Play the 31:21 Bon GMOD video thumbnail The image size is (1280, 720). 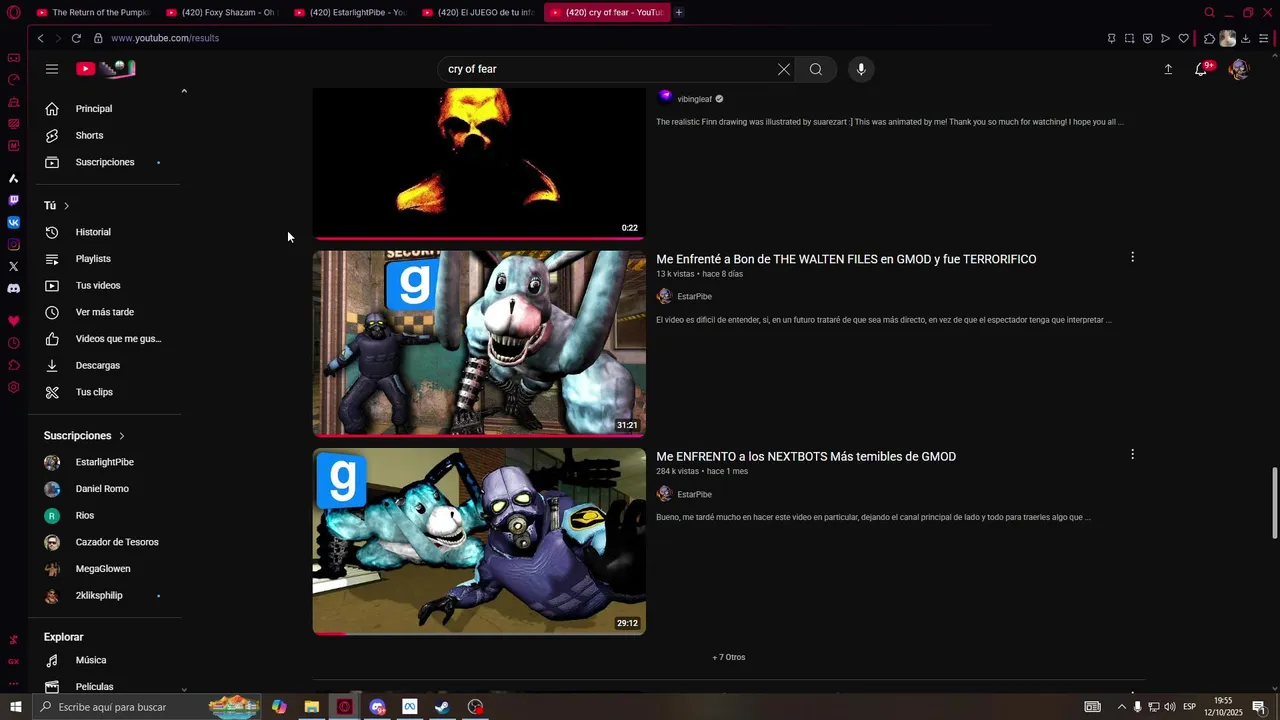[479, 343]
